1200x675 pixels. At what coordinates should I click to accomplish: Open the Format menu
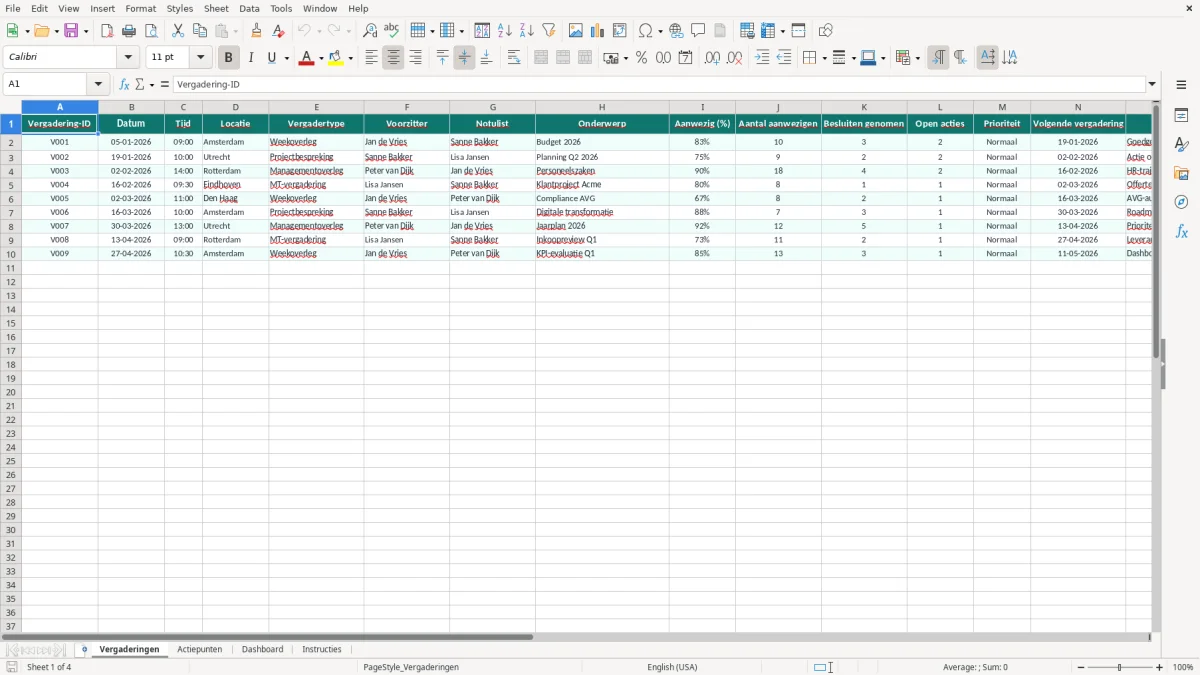141,8
